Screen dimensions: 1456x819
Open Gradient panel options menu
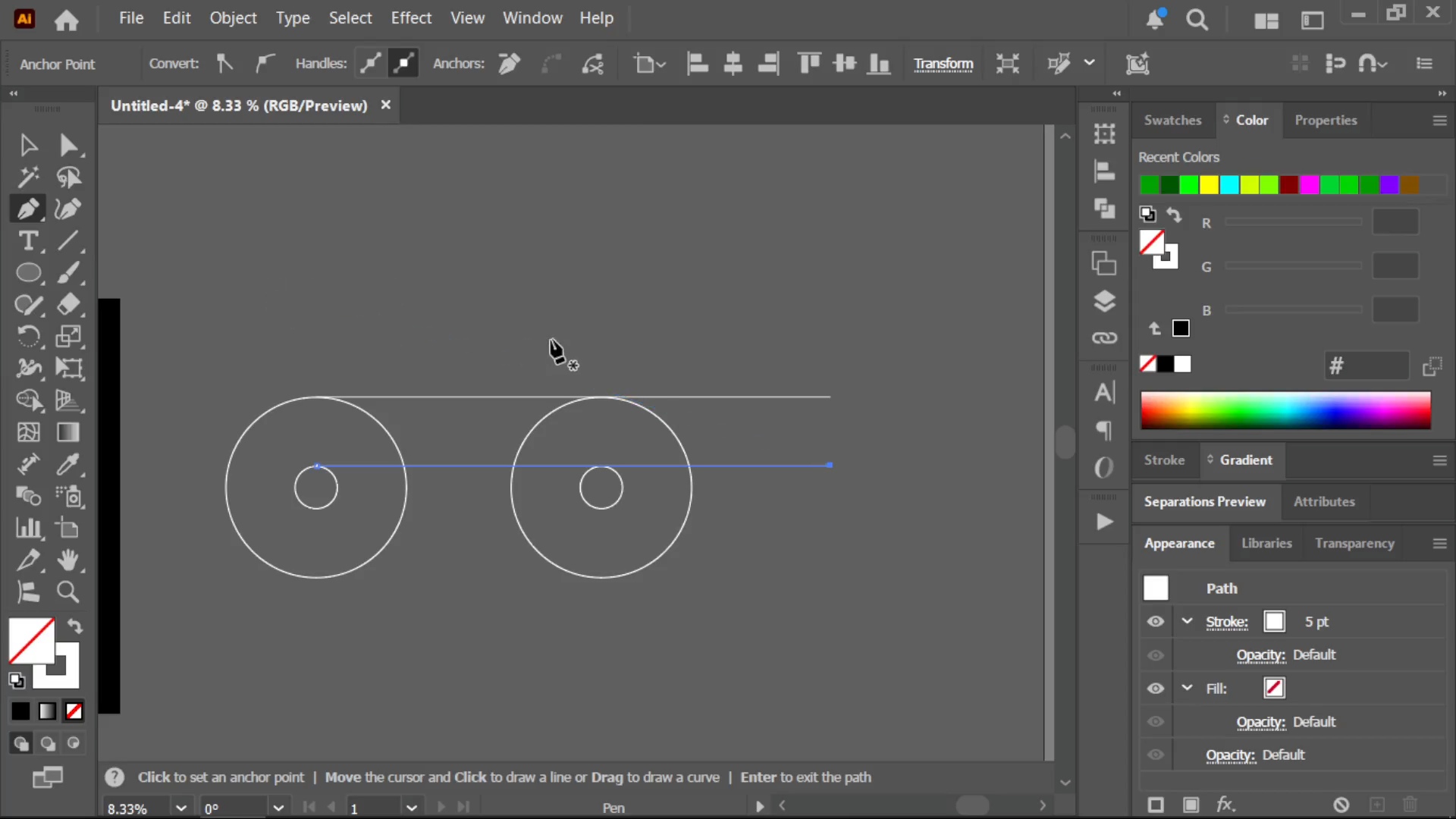[x=1439, y=460]
